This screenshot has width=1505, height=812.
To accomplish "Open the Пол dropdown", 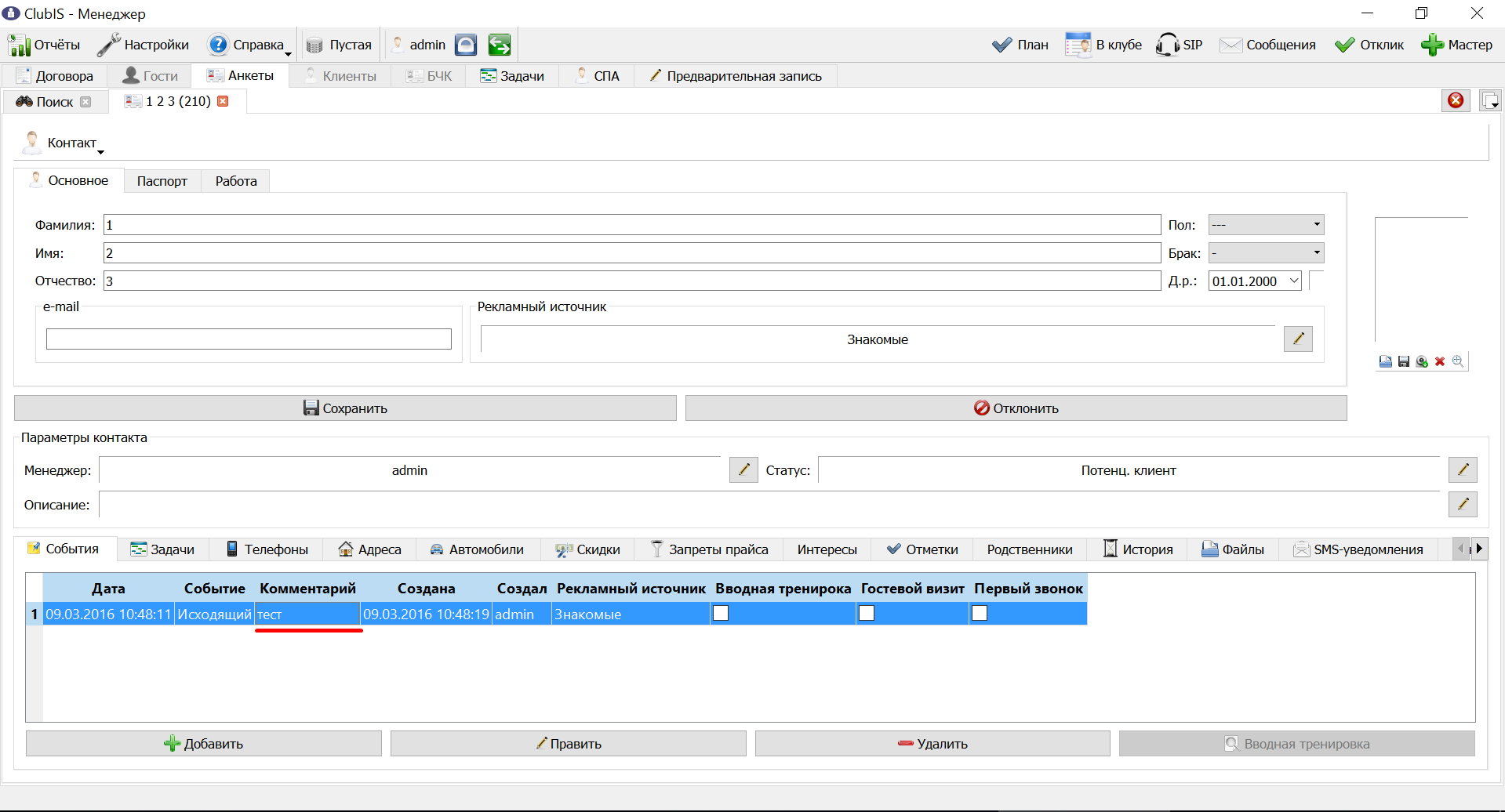I will click(x=1266, y=225).
